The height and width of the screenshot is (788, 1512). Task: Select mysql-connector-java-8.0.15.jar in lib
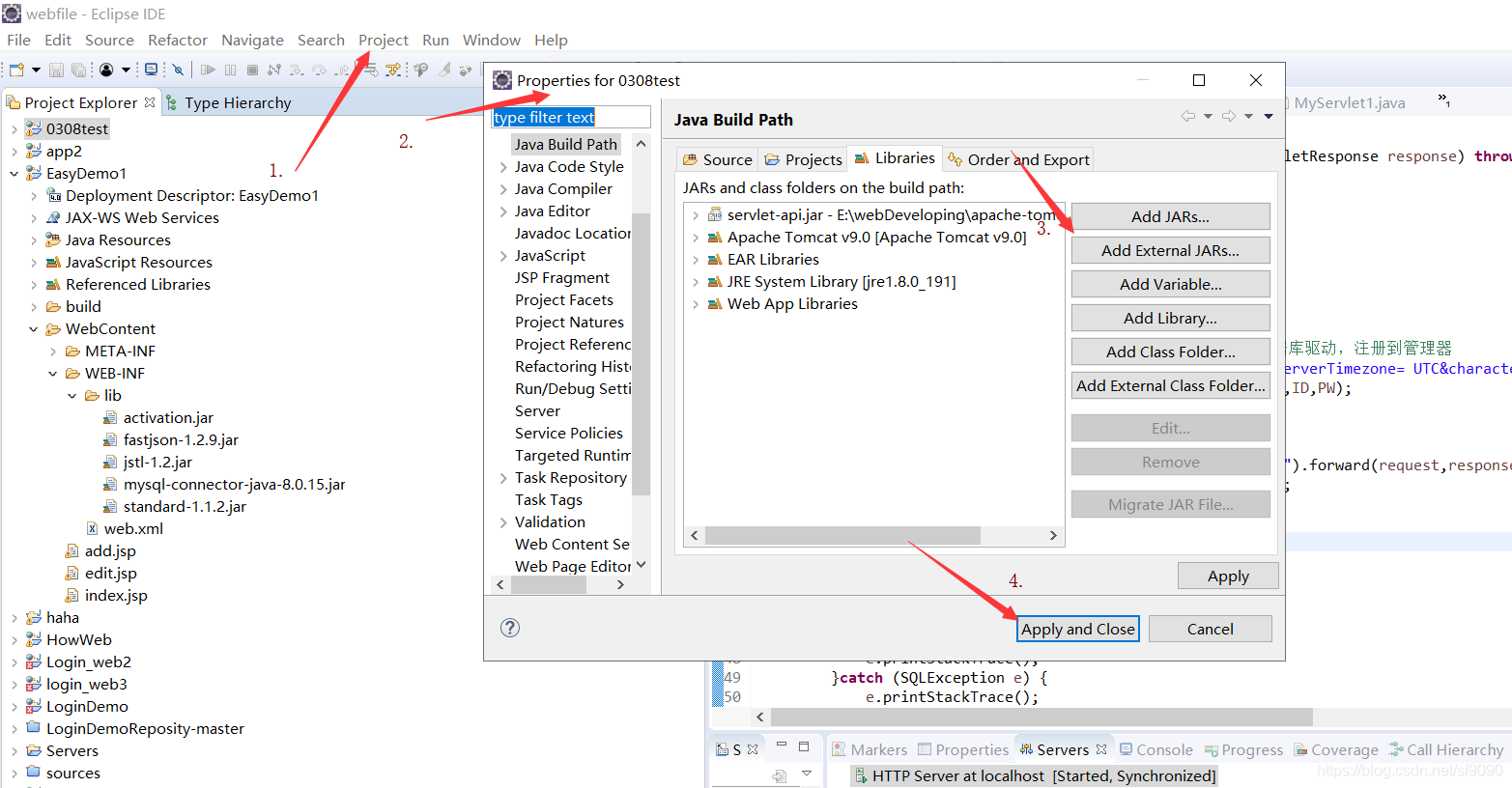coord(234,485)
